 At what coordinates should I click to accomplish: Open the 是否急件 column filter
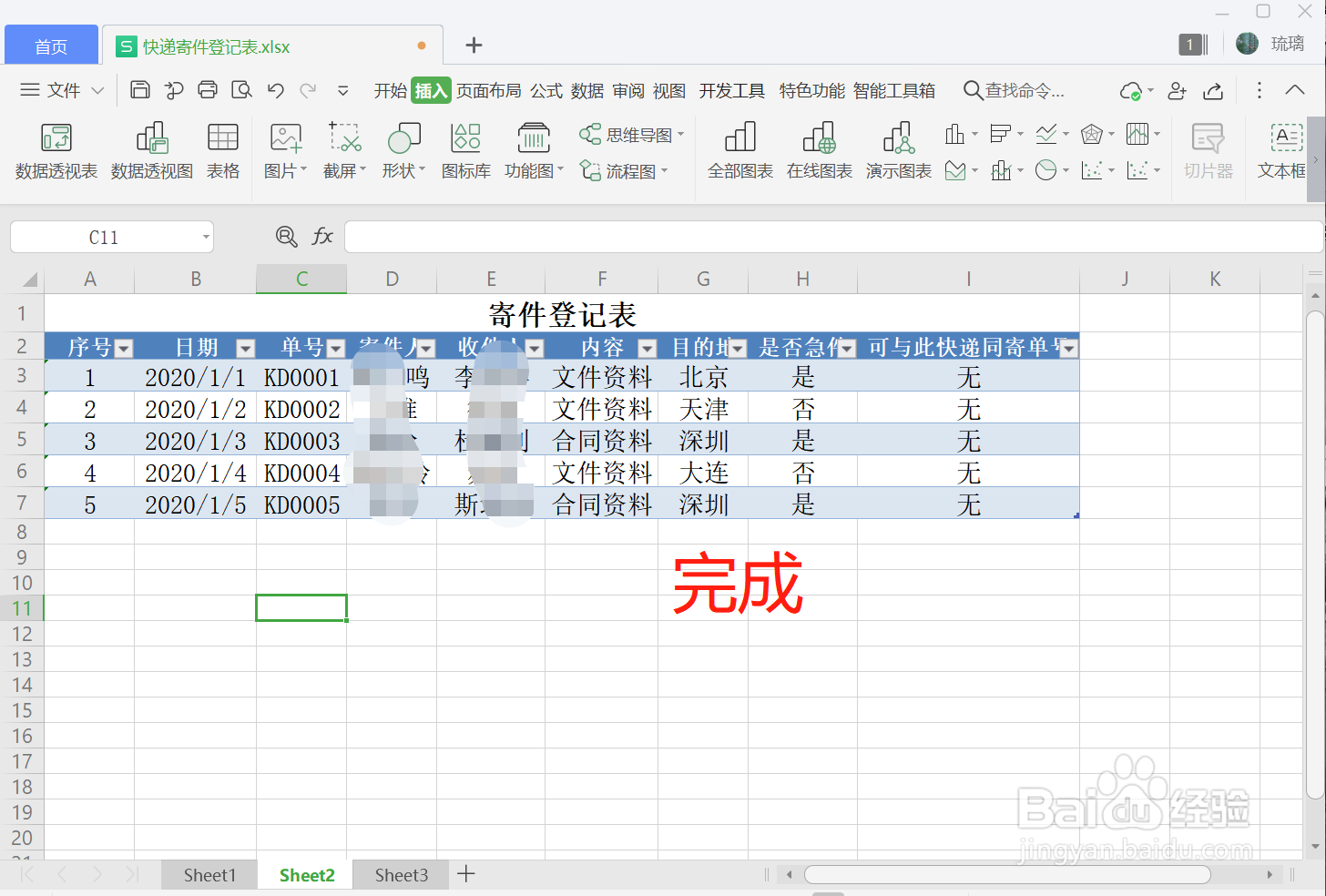tap(847, 347)
